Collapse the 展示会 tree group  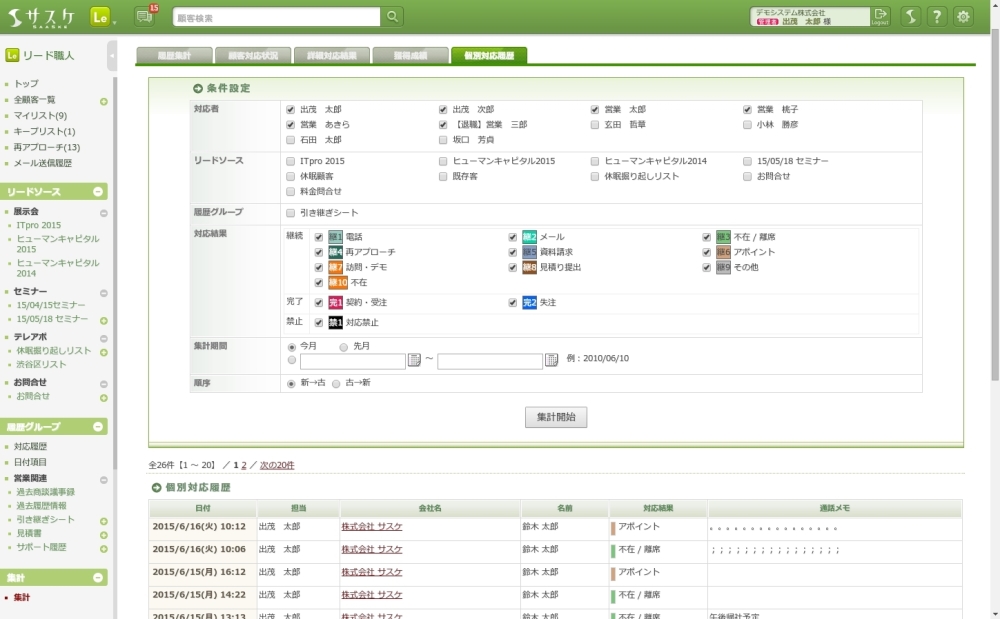(x=104, y=212)
